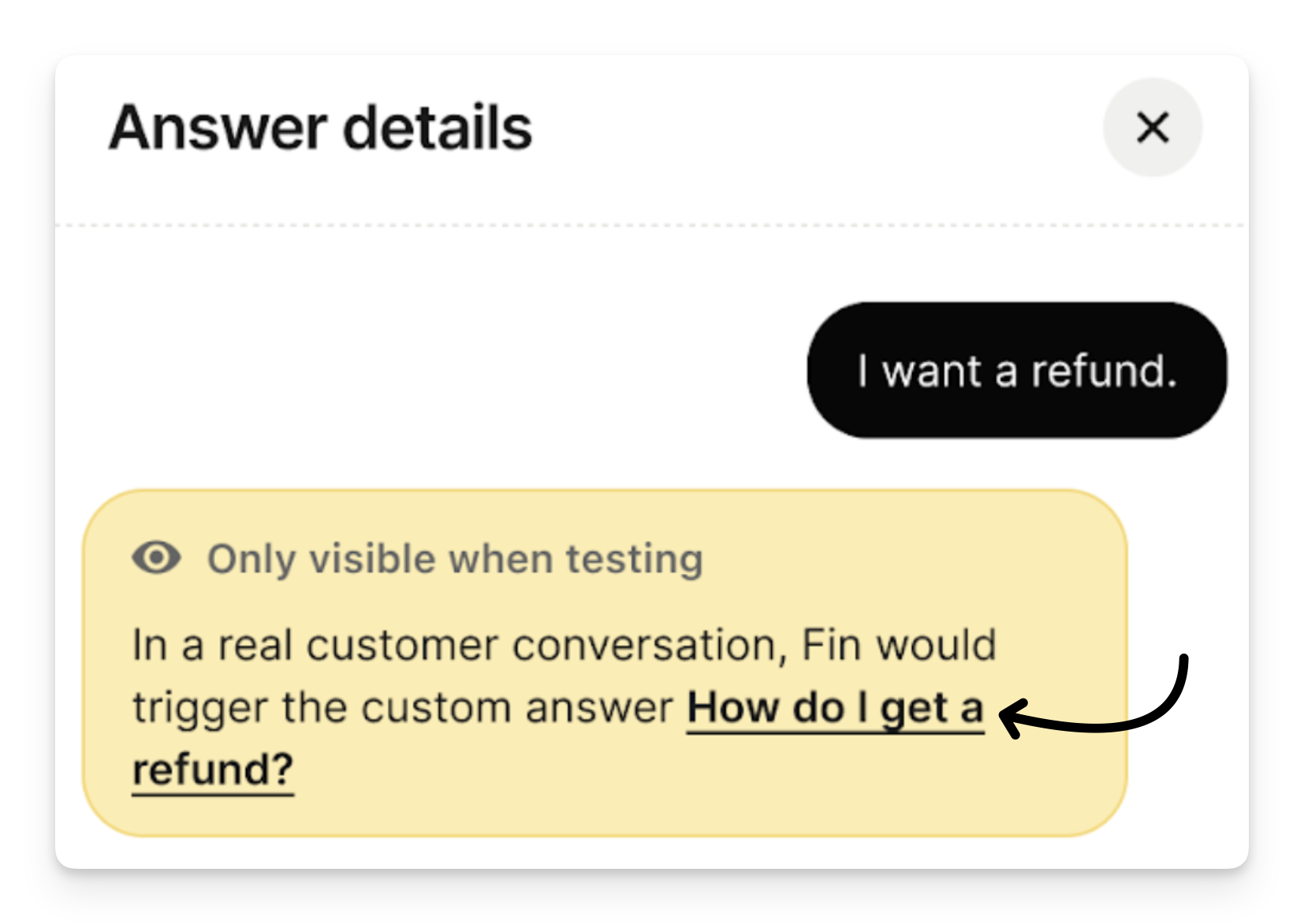Click the word "Fin" in the note
This screenshot has height=924, width=1304.
[x=832, y=645]
